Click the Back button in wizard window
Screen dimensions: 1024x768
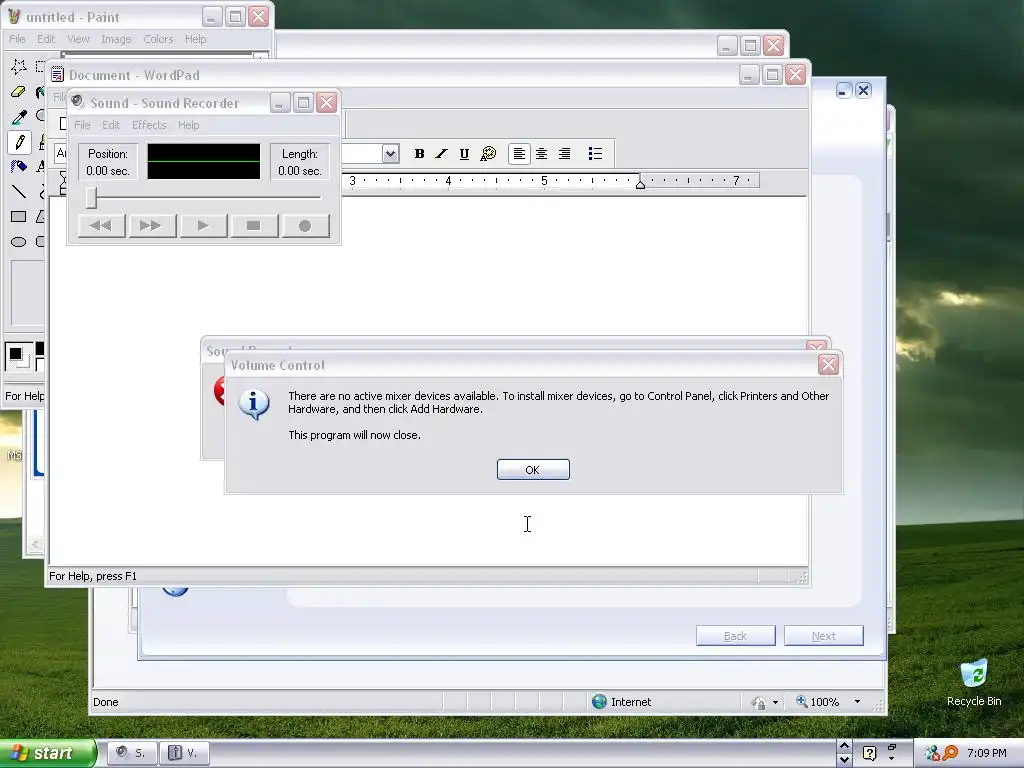[x=735, y=635]
